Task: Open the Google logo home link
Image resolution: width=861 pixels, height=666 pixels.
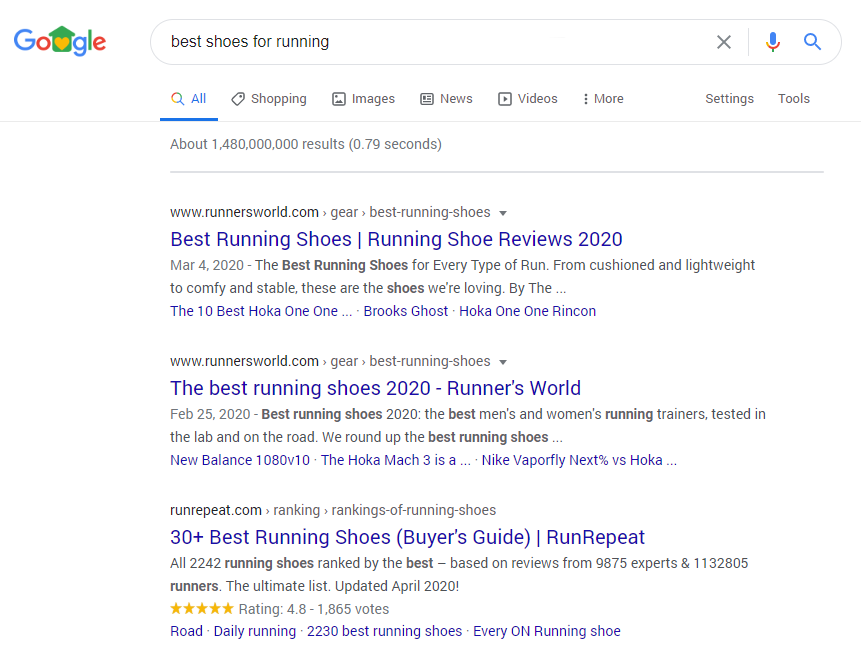Action: pos(60,41)
